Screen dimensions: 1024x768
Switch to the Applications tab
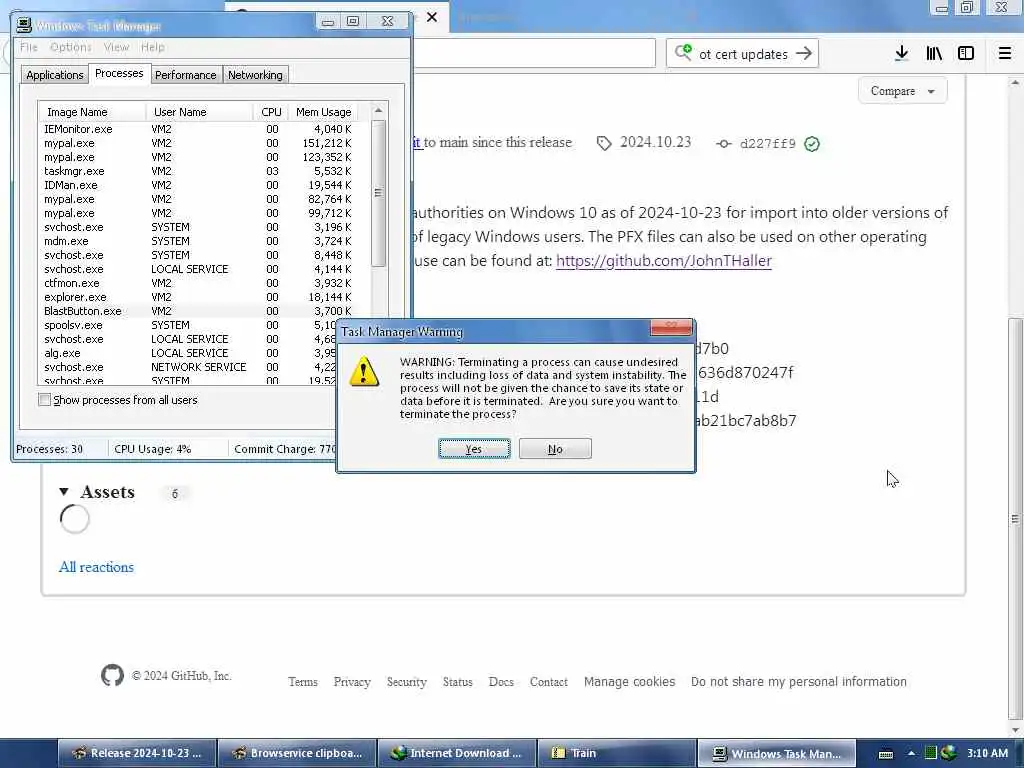click(55, 75)
